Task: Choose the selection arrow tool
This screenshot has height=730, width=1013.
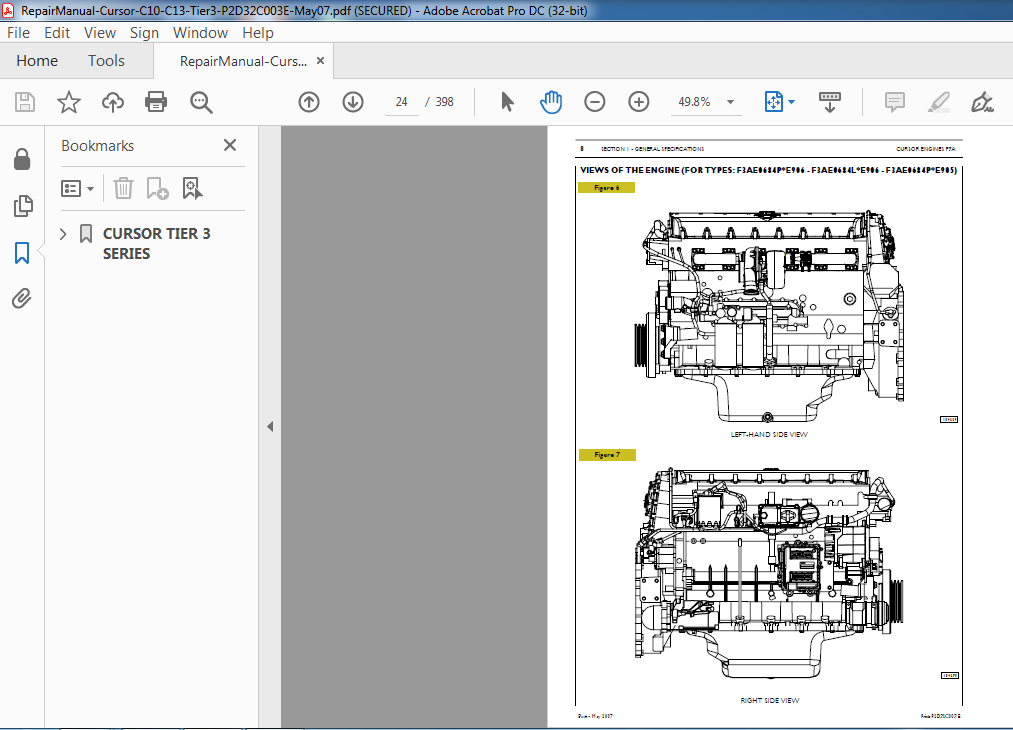Action: 507,102
